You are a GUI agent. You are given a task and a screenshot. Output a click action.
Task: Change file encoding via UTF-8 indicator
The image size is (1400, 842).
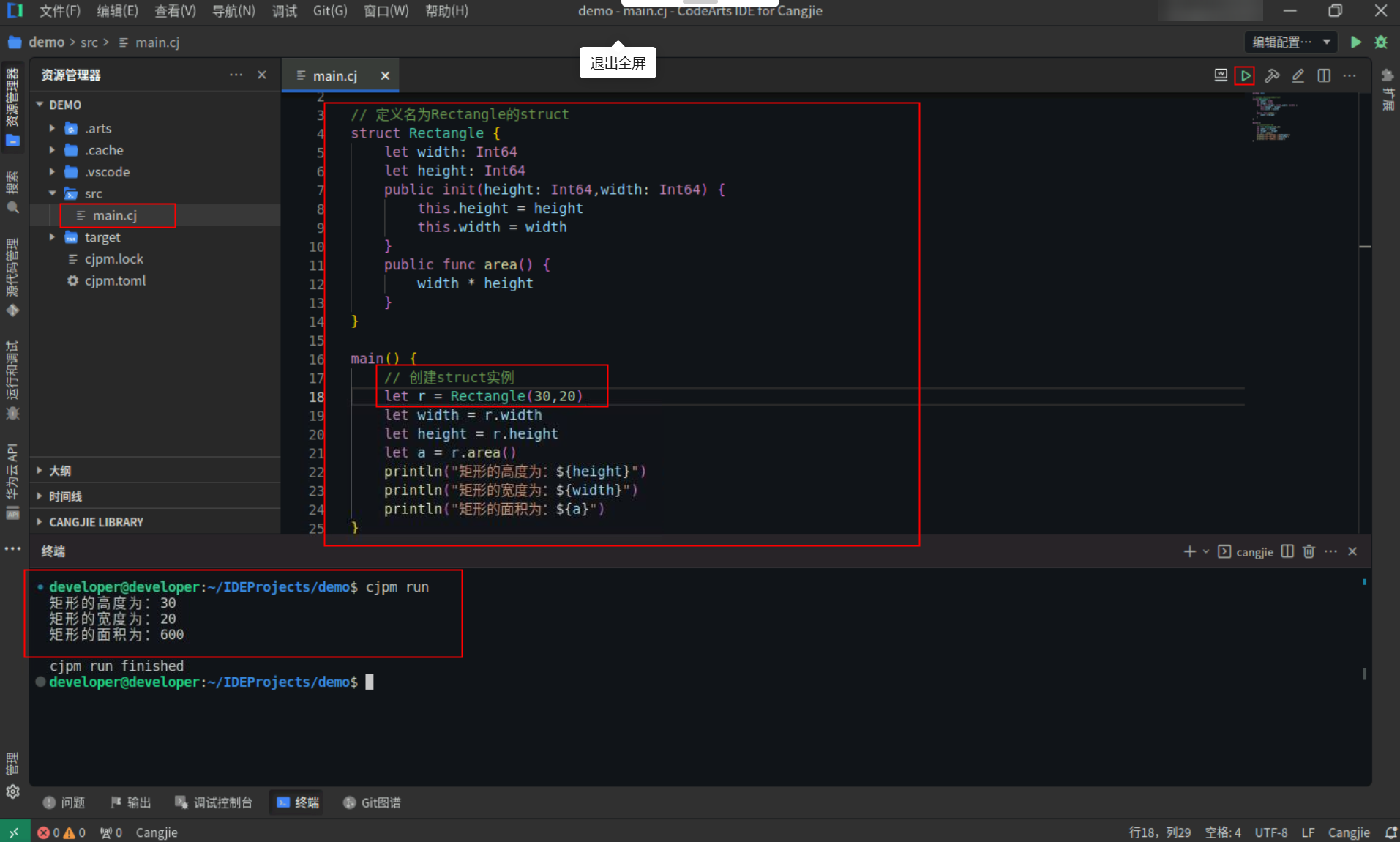(1271, 832)
